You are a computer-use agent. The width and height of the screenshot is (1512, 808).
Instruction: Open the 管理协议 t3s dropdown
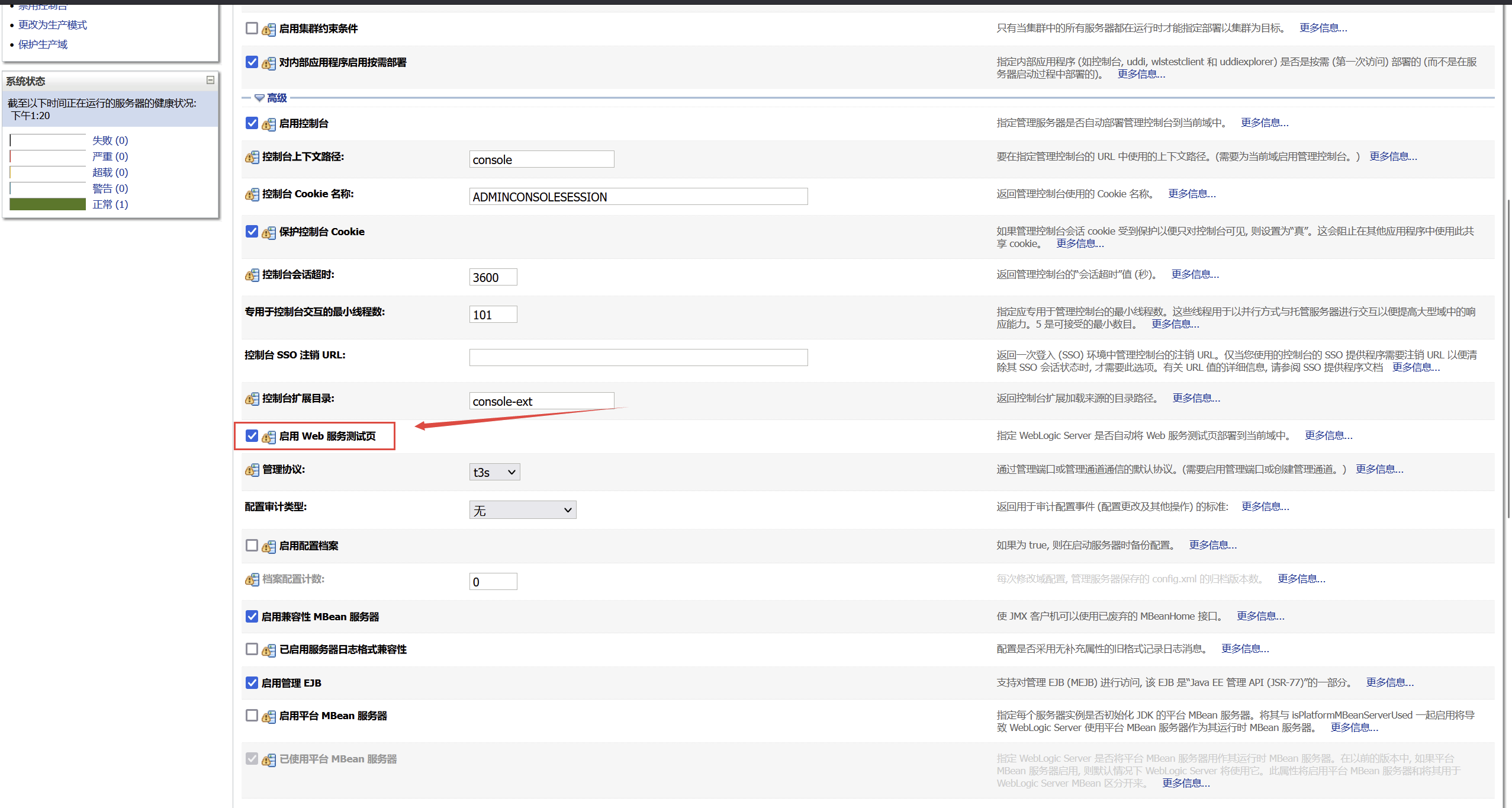click(x=494, y=472)
